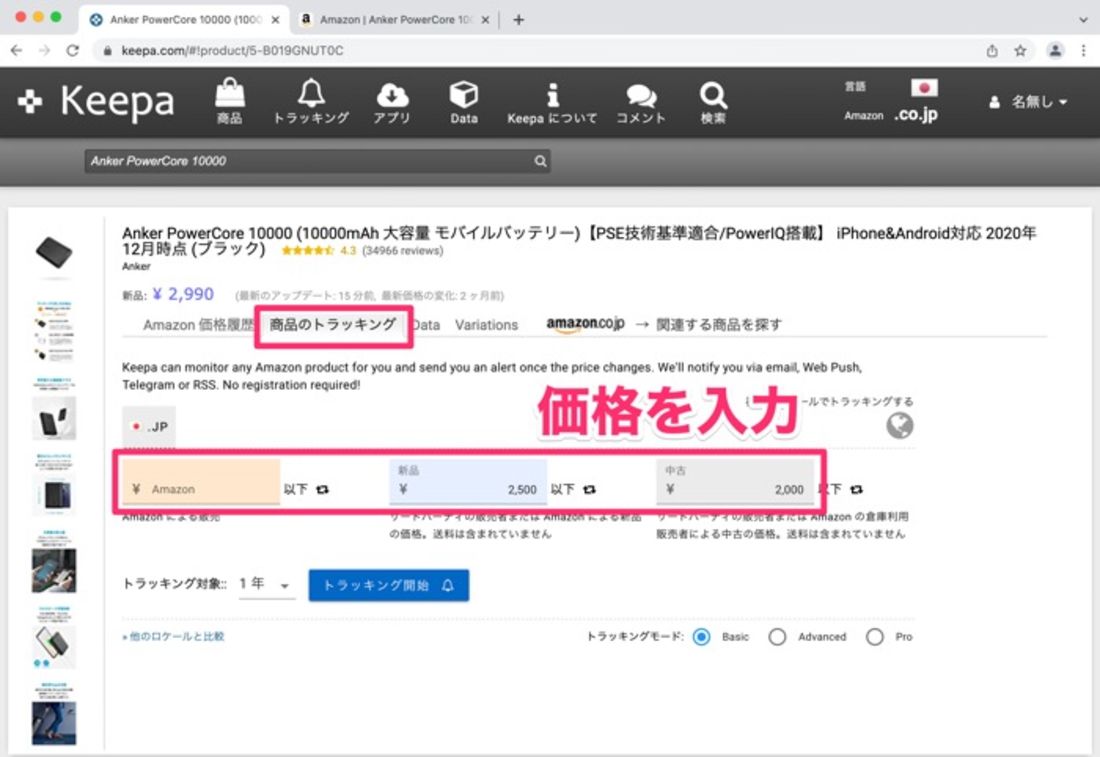The image size is (1100, 757).
Task: Open 他のロケールと比較 link
Action: pyautogui.click(x=173, y=636)
